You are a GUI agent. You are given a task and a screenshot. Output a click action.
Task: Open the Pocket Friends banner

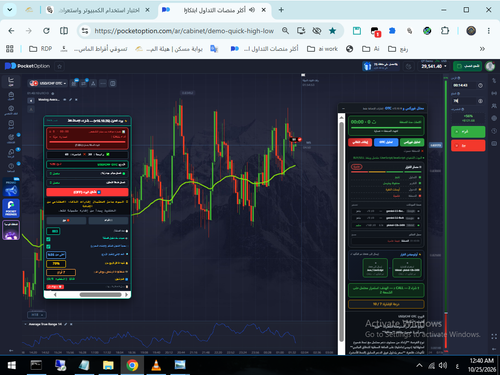pos(11,208)
